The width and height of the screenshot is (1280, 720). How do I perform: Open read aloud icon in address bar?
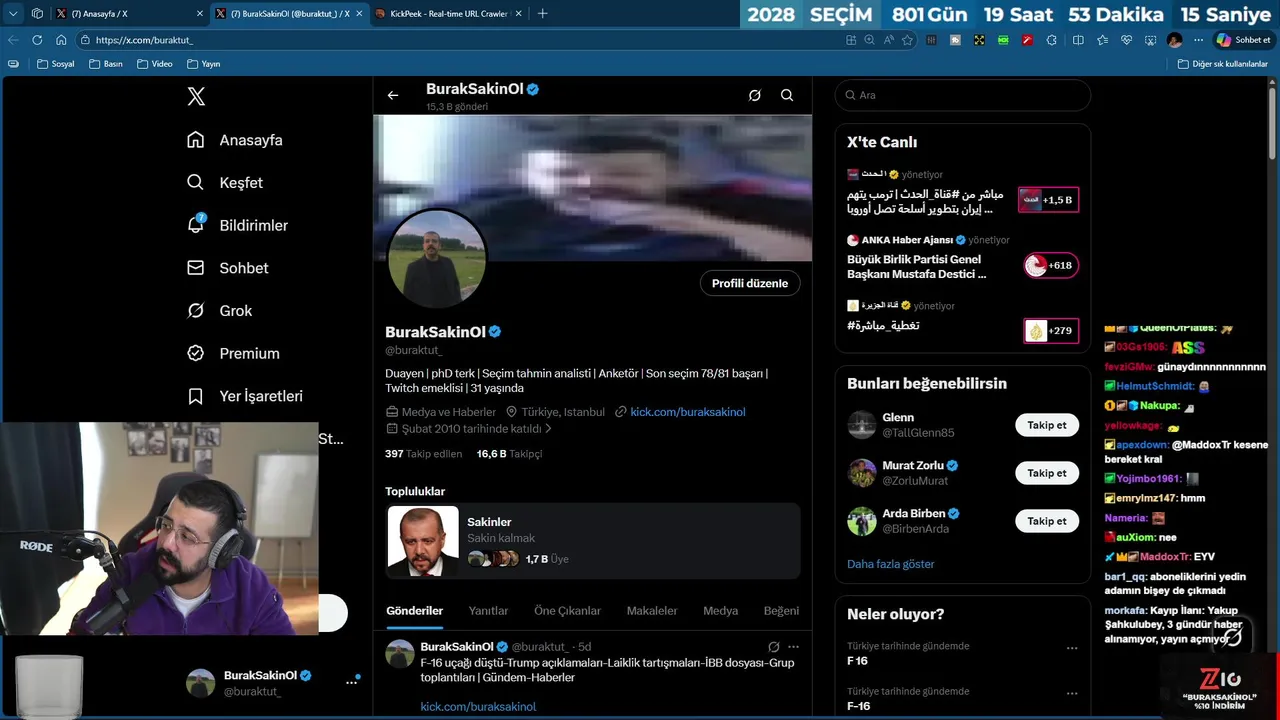[x=888, y=40]
